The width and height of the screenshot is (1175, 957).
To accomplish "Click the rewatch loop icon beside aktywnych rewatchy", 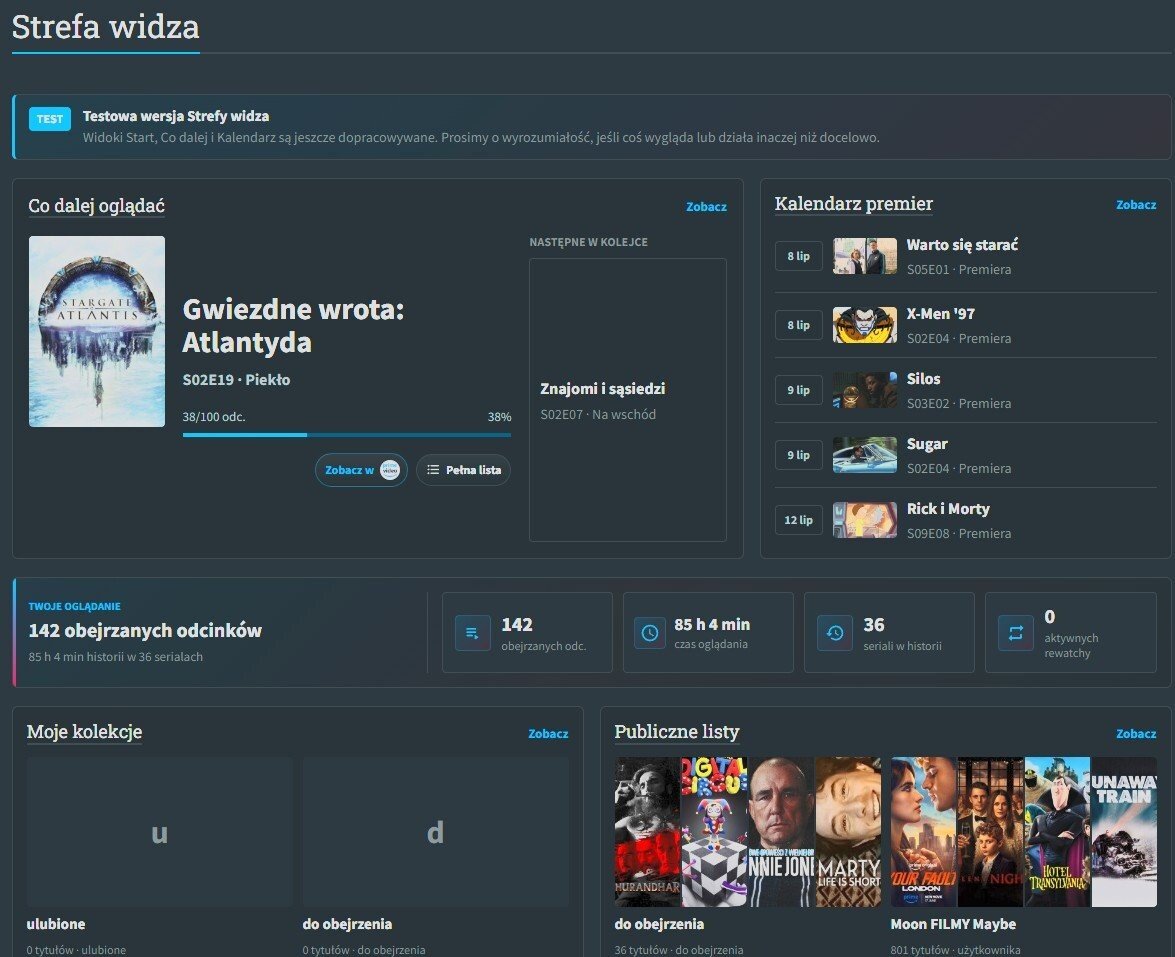I will click(x=1015, y=633).
